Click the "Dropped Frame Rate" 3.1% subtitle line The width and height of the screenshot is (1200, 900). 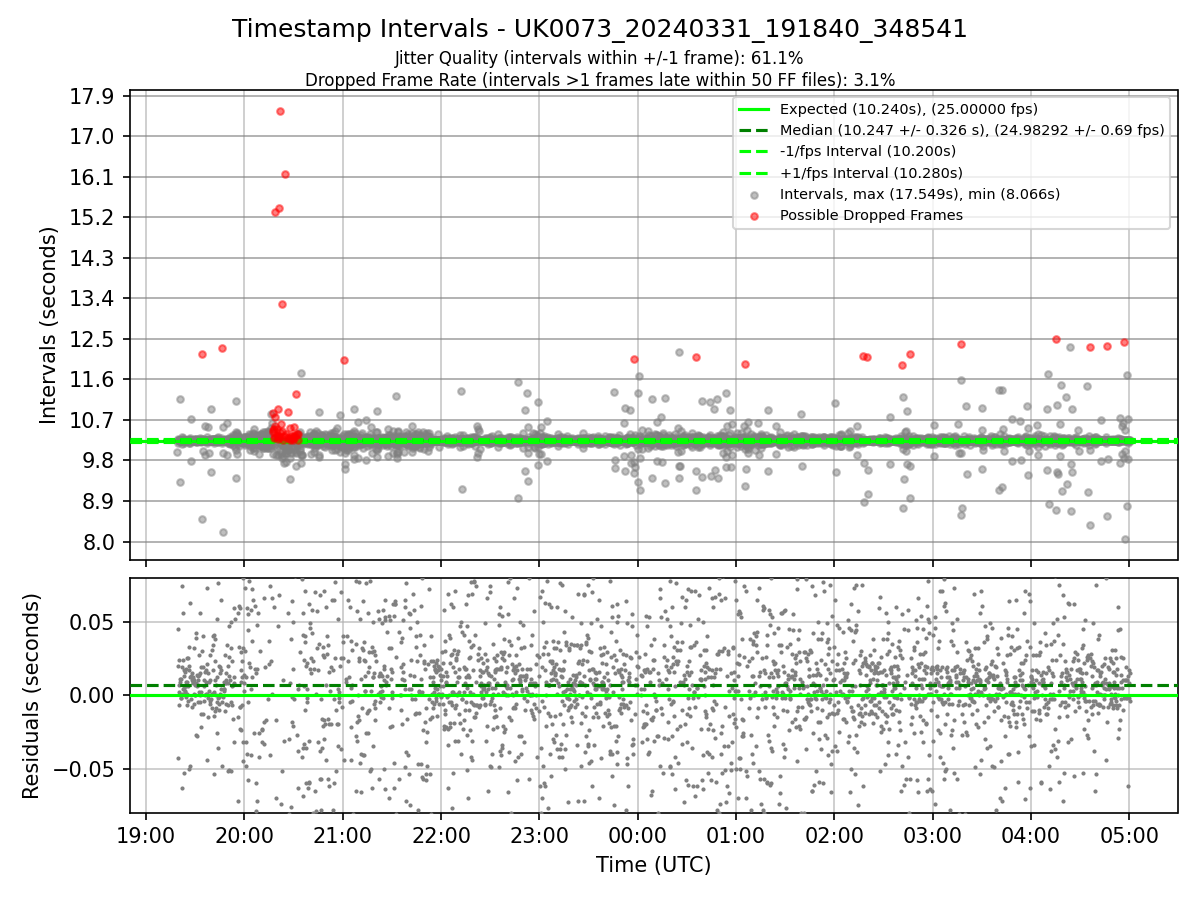[599, 79]
